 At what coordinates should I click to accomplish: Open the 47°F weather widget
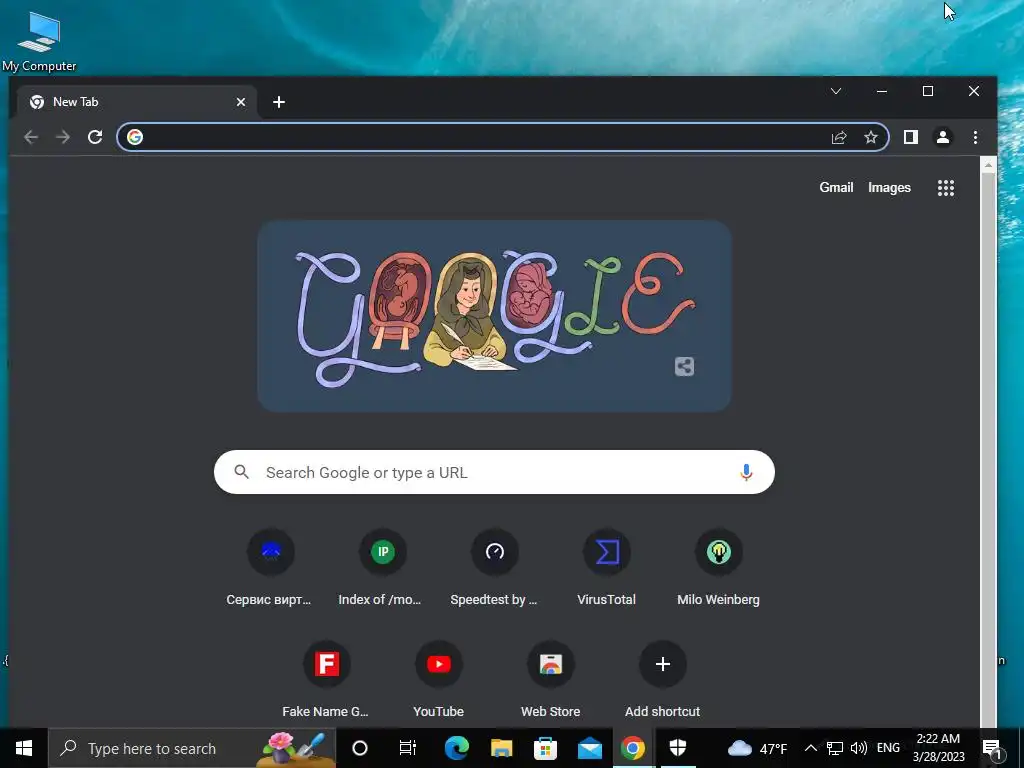coord(758,748)
